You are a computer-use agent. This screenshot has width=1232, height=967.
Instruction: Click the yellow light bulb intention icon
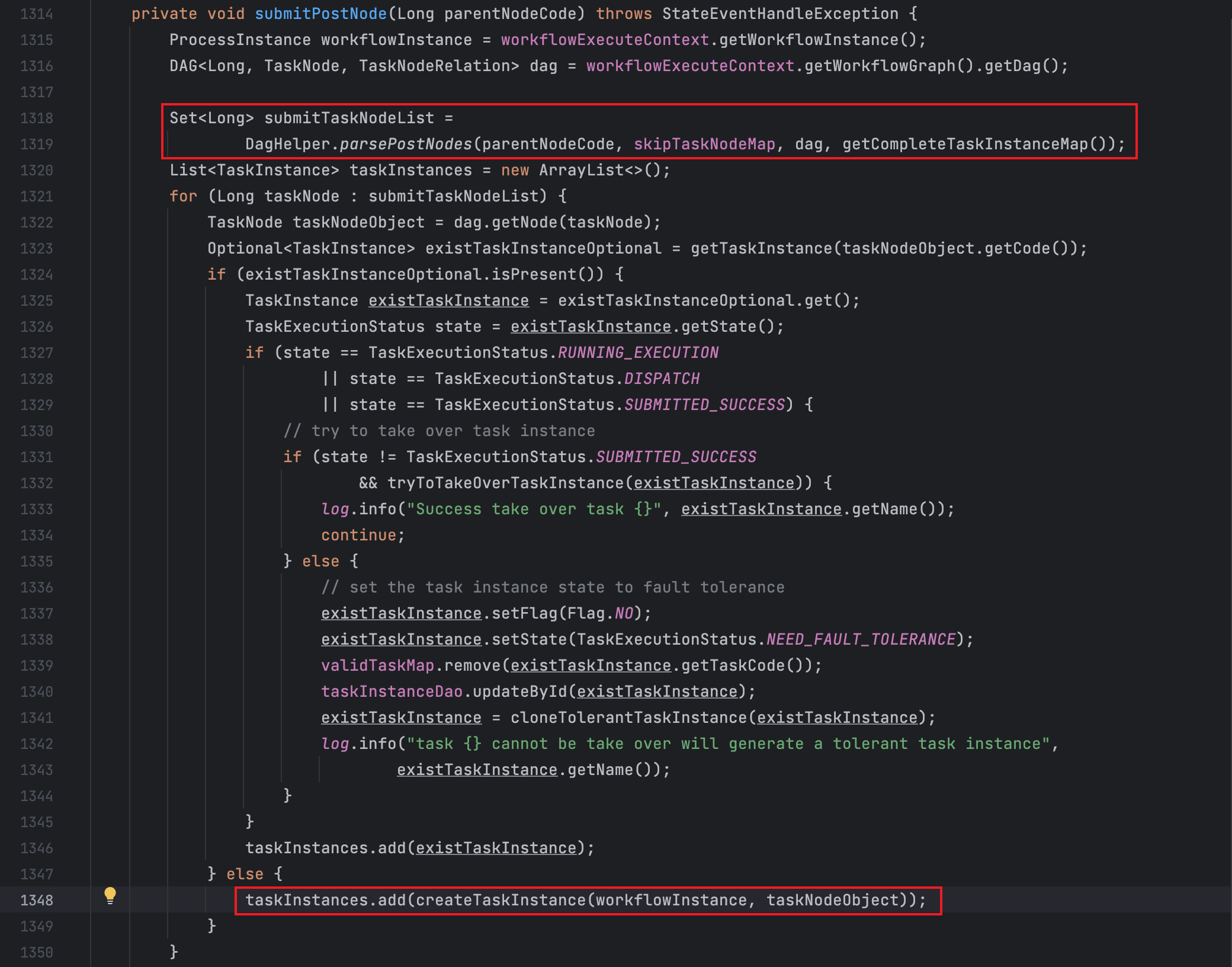pos(110,895)
